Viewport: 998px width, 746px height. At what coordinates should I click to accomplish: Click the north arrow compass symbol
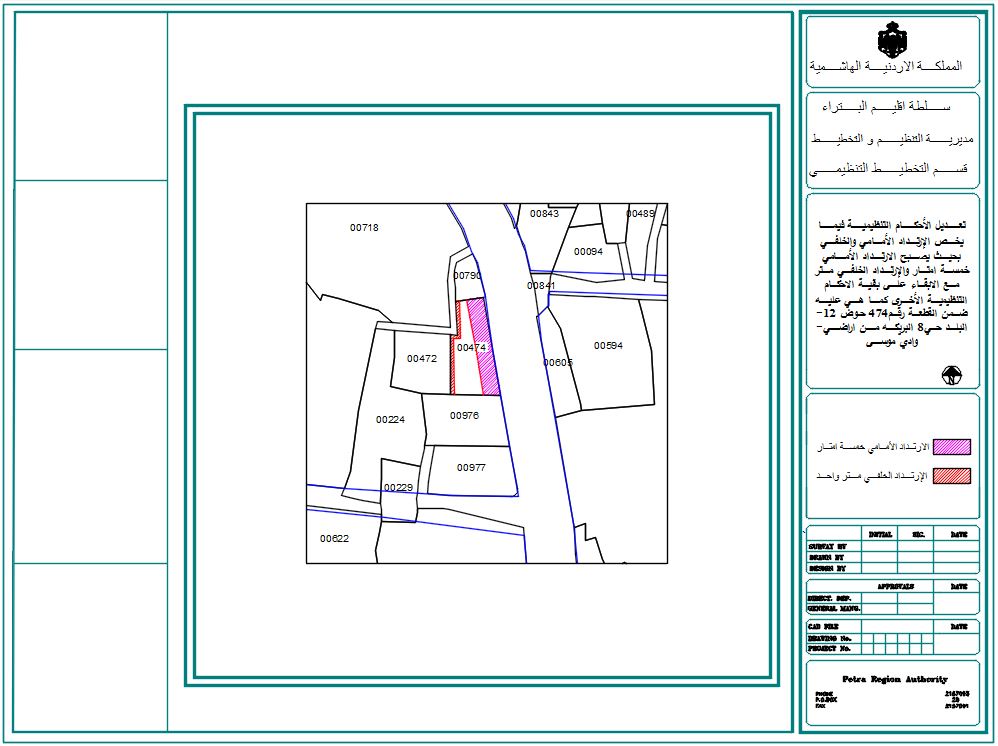951,376
